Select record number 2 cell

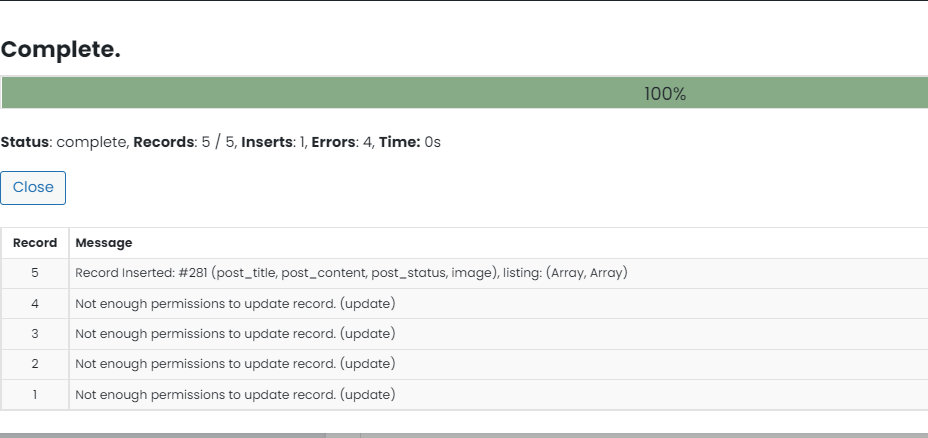tap(35, 364)
